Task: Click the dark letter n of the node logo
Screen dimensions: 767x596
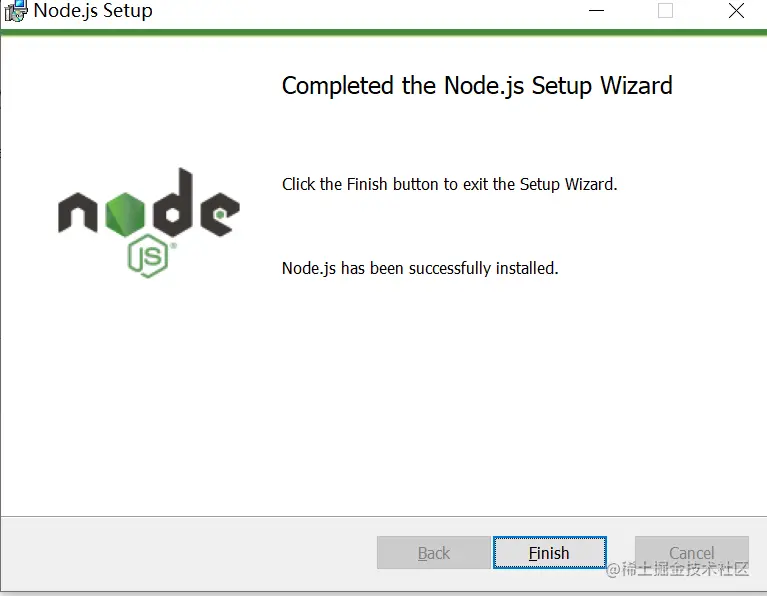Action: tap(78, 212)
